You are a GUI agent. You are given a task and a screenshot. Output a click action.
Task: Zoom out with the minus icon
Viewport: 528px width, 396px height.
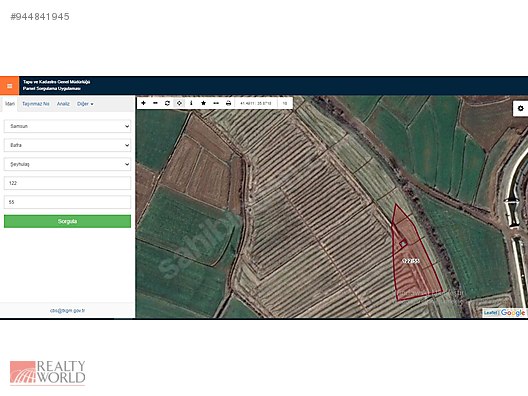pyautogui.click(x=155, y=103)
